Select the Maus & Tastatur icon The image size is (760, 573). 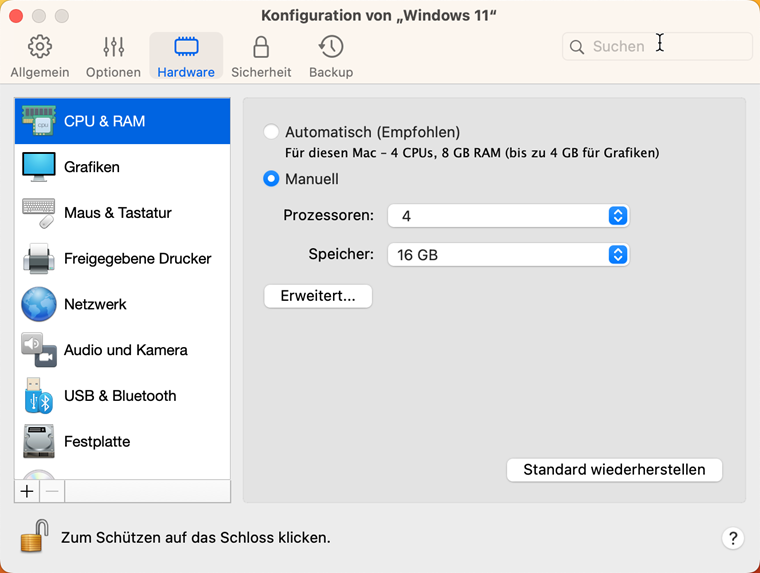point(39,212)
